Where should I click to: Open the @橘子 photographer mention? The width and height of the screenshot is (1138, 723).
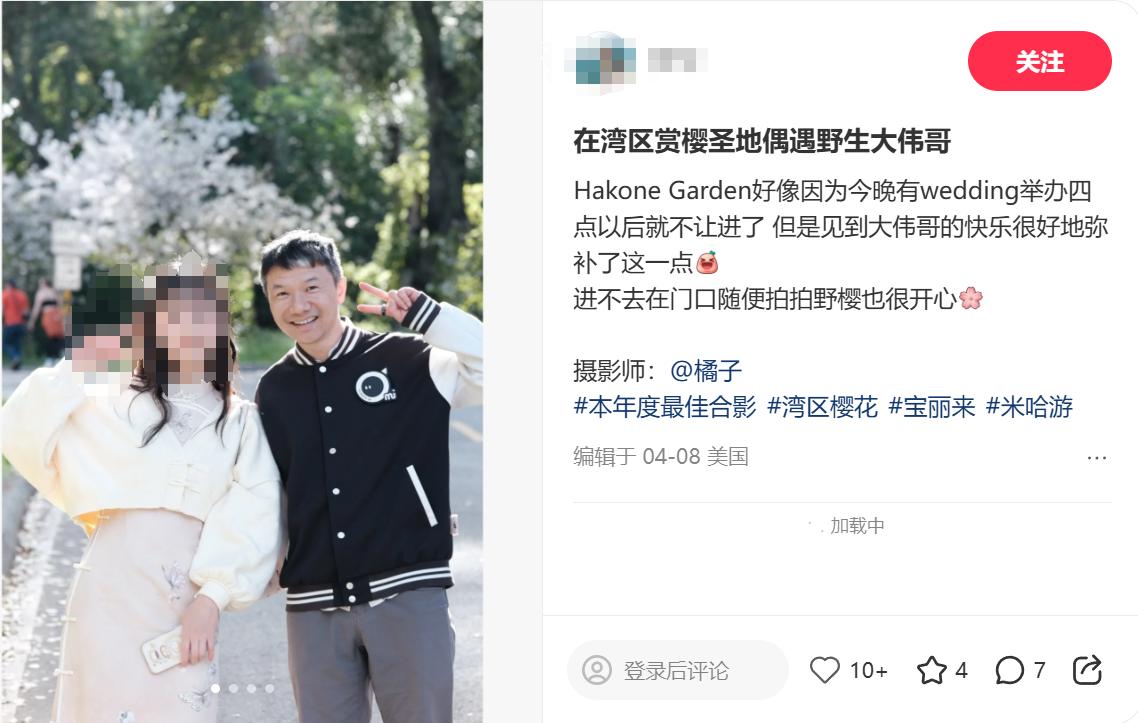coord(705,371)
